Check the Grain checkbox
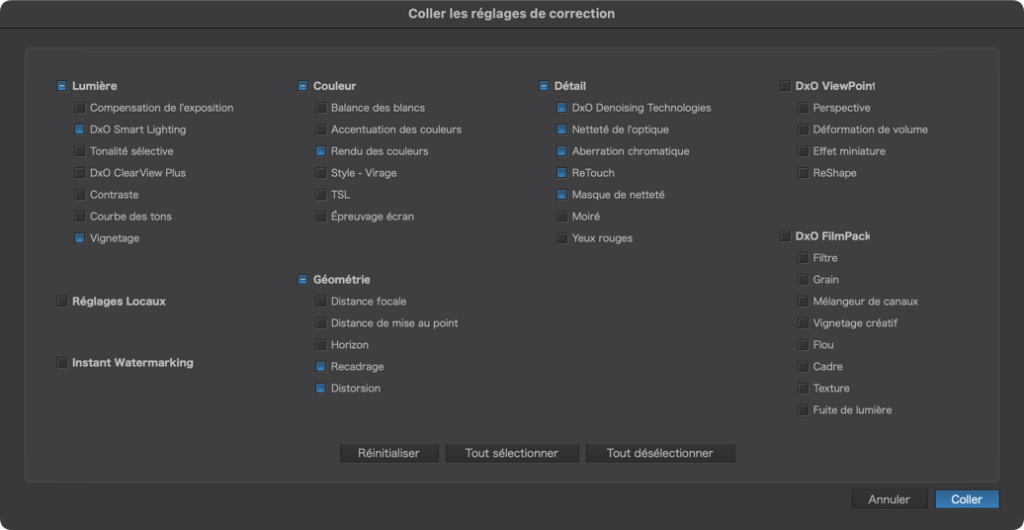The height and width of the screenshot is (530, 1024). click(803, 279)
